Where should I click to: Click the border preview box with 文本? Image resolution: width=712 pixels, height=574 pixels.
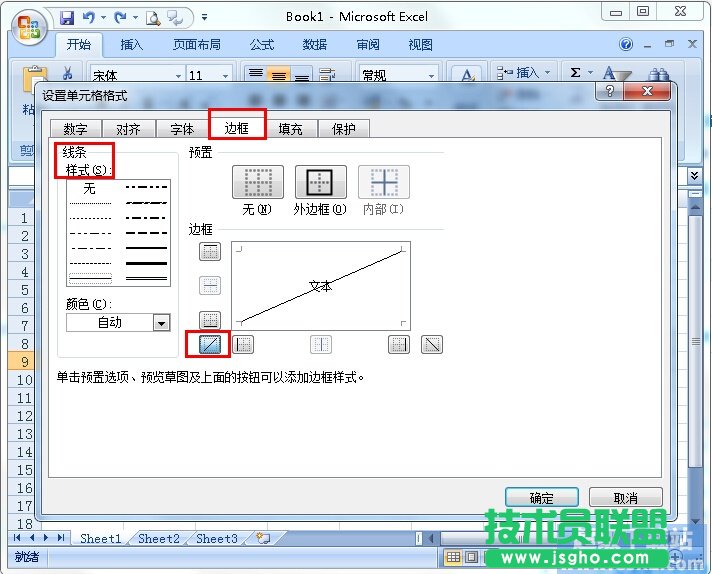320,285
